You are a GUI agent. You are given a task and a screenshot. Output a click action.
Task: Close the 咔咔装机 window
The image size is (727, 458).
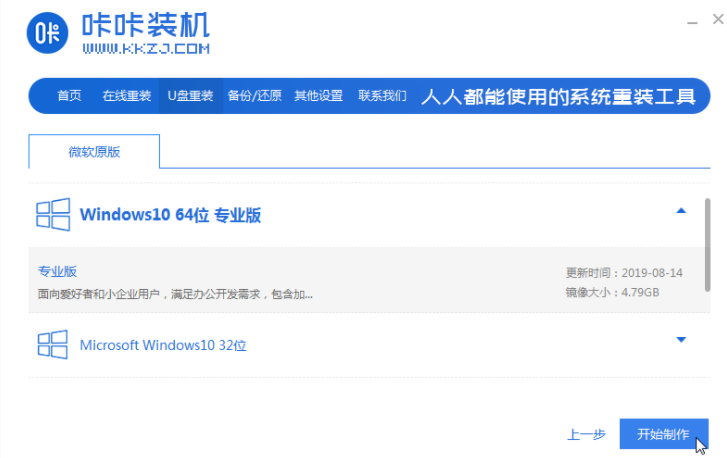718,19
